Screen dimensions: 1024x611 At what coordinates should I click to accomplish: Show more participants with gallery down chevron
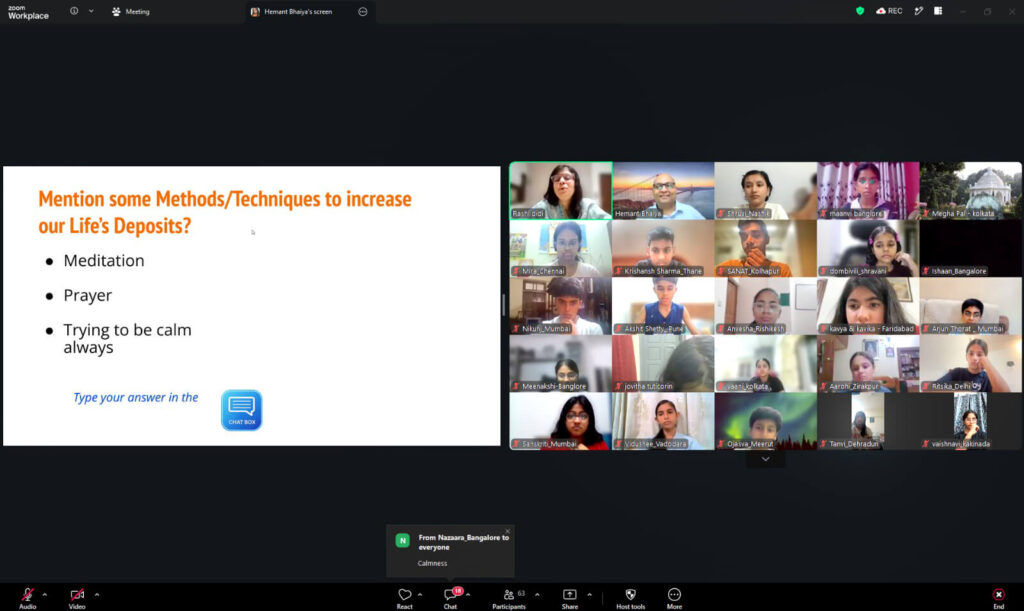tap(765, 459)
